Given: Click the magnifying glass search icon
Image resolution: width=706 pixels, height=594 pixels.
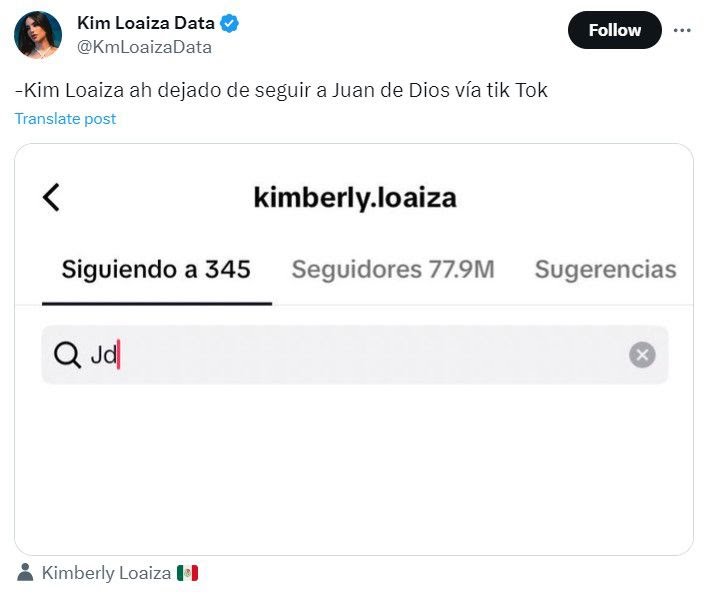Looking at the screenshot, I should (67, 355).
